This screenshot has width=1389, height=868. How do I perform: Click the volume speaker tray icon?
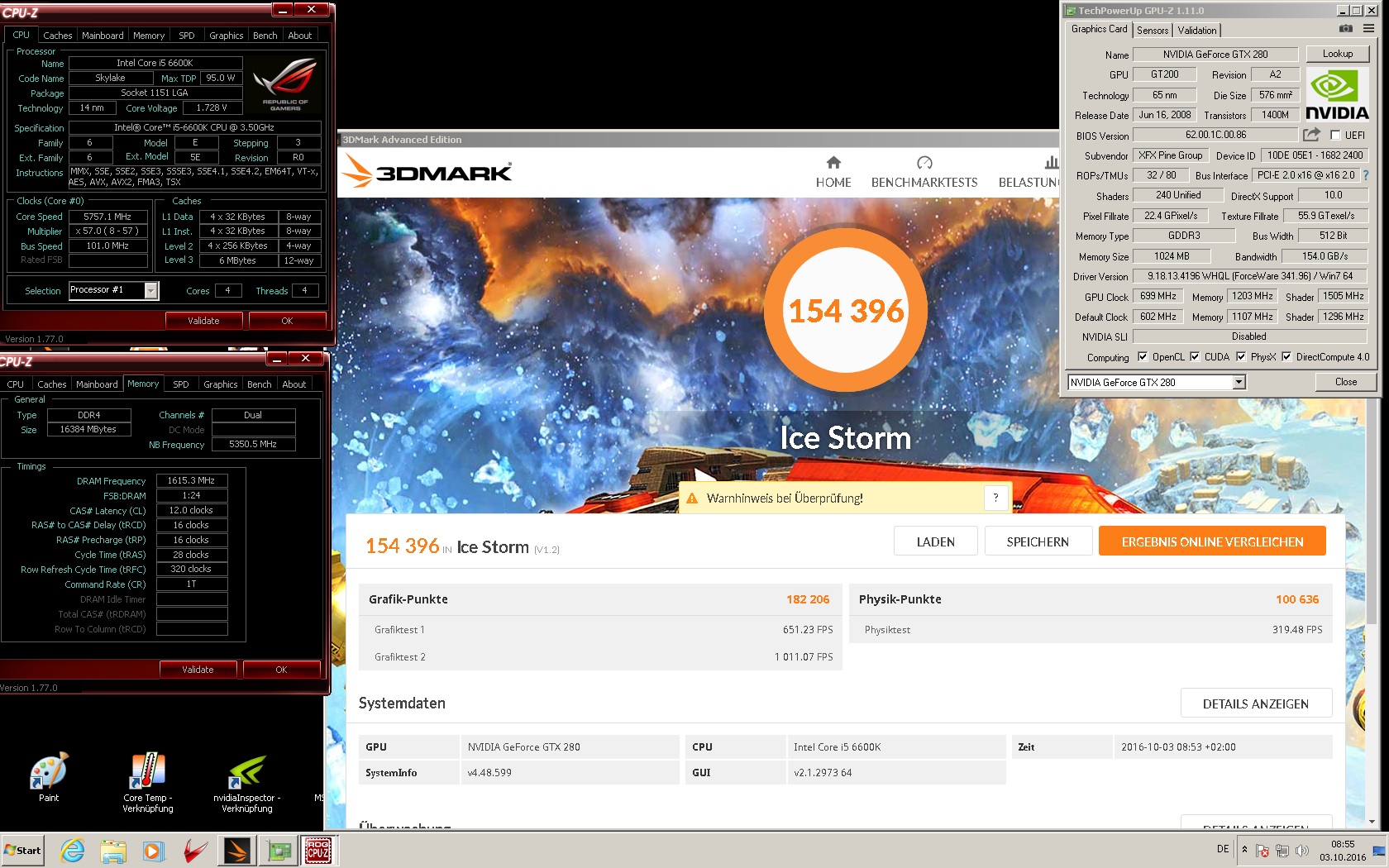click(x=1302, y=851)
